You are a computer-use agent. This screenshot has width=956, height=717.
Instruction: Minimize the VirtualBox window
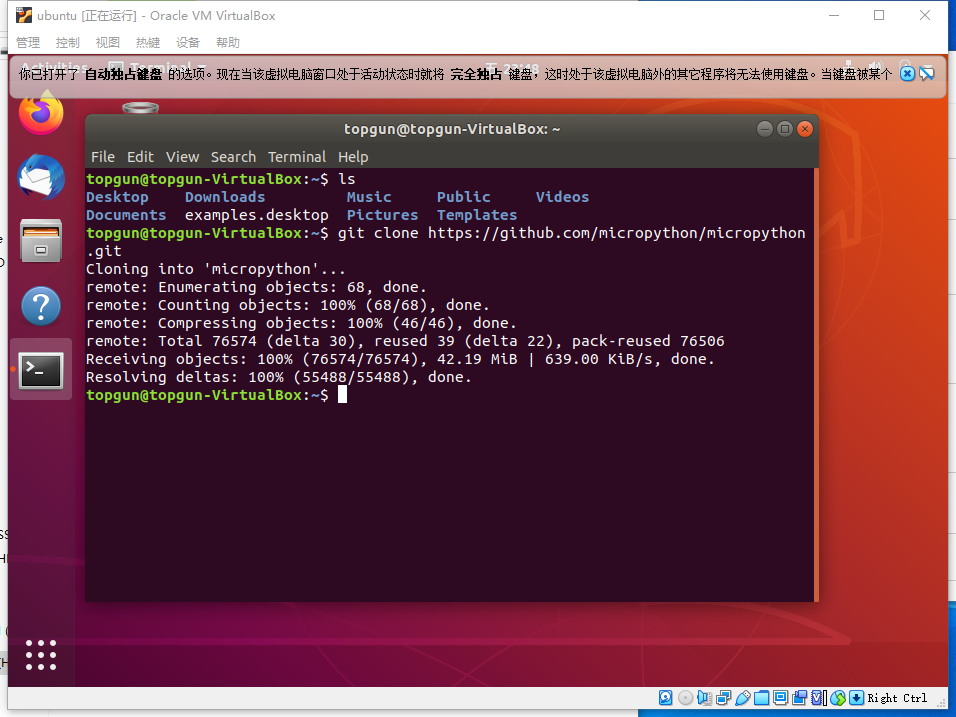[x=834, y=15]
